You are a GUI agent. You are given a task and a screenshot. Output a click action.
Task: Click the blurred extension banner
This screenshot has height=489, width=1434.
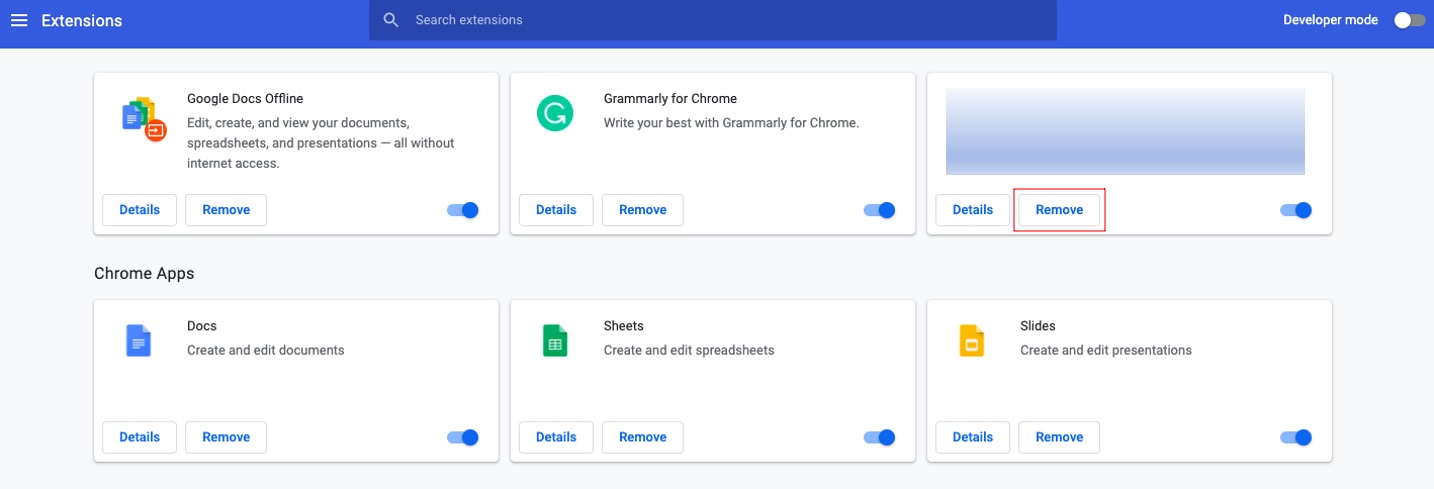tap(1125, 131)
